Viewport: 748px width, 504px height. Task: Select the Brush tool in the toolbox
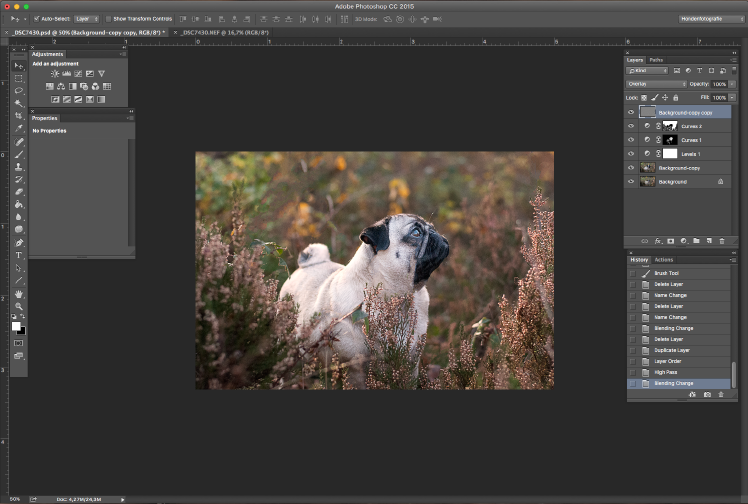pos(19,154)
